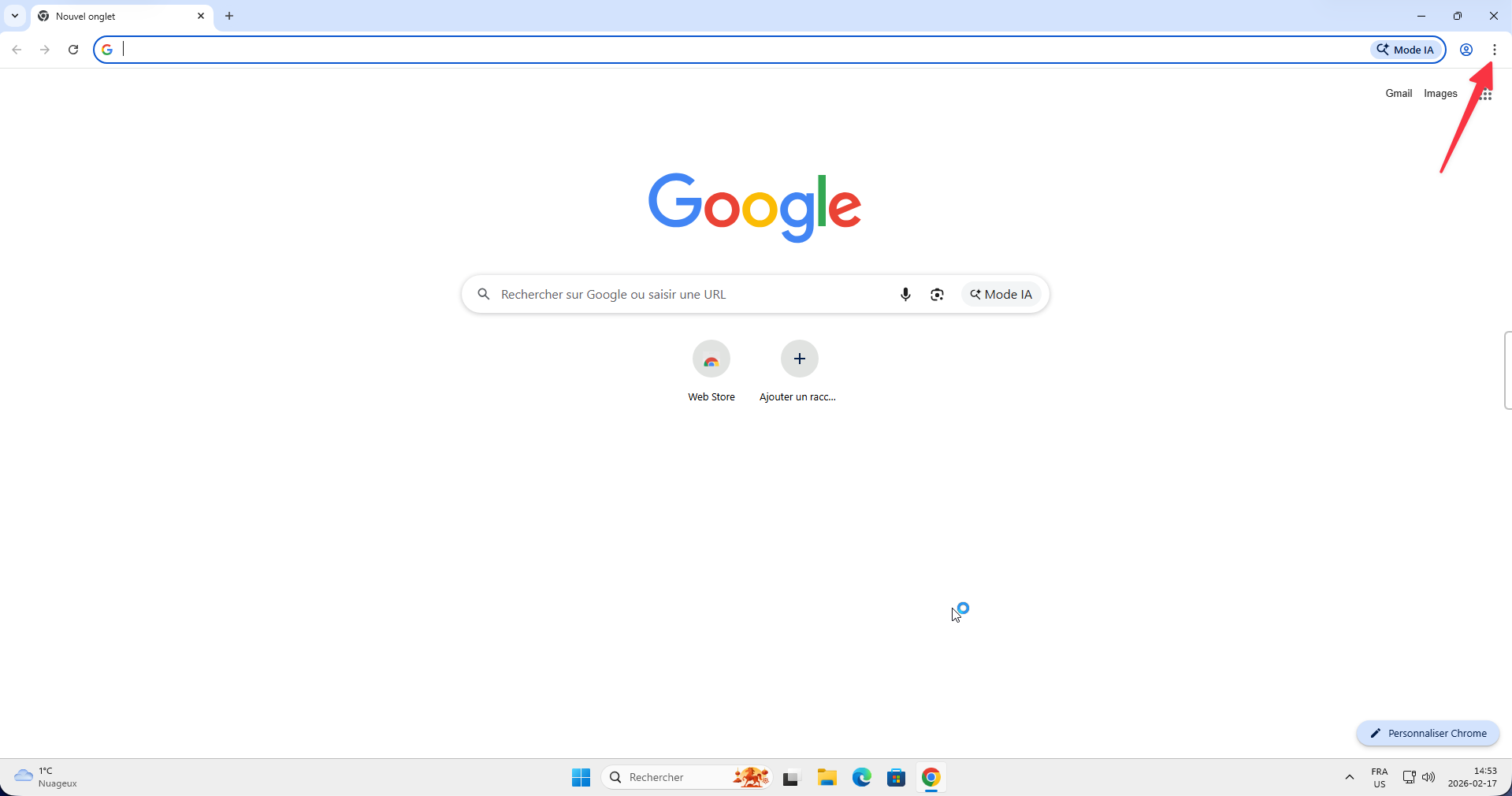
Task: Start voice search with microphone
Action: (x=905, y=294)
